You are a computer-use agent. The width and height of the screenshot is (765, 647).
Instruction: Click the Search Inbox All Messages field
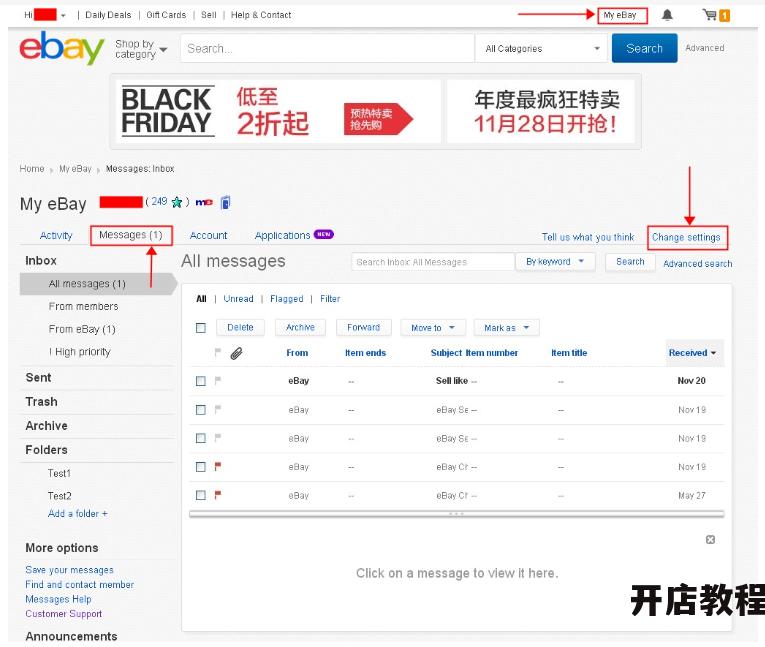tap(433, 262)
